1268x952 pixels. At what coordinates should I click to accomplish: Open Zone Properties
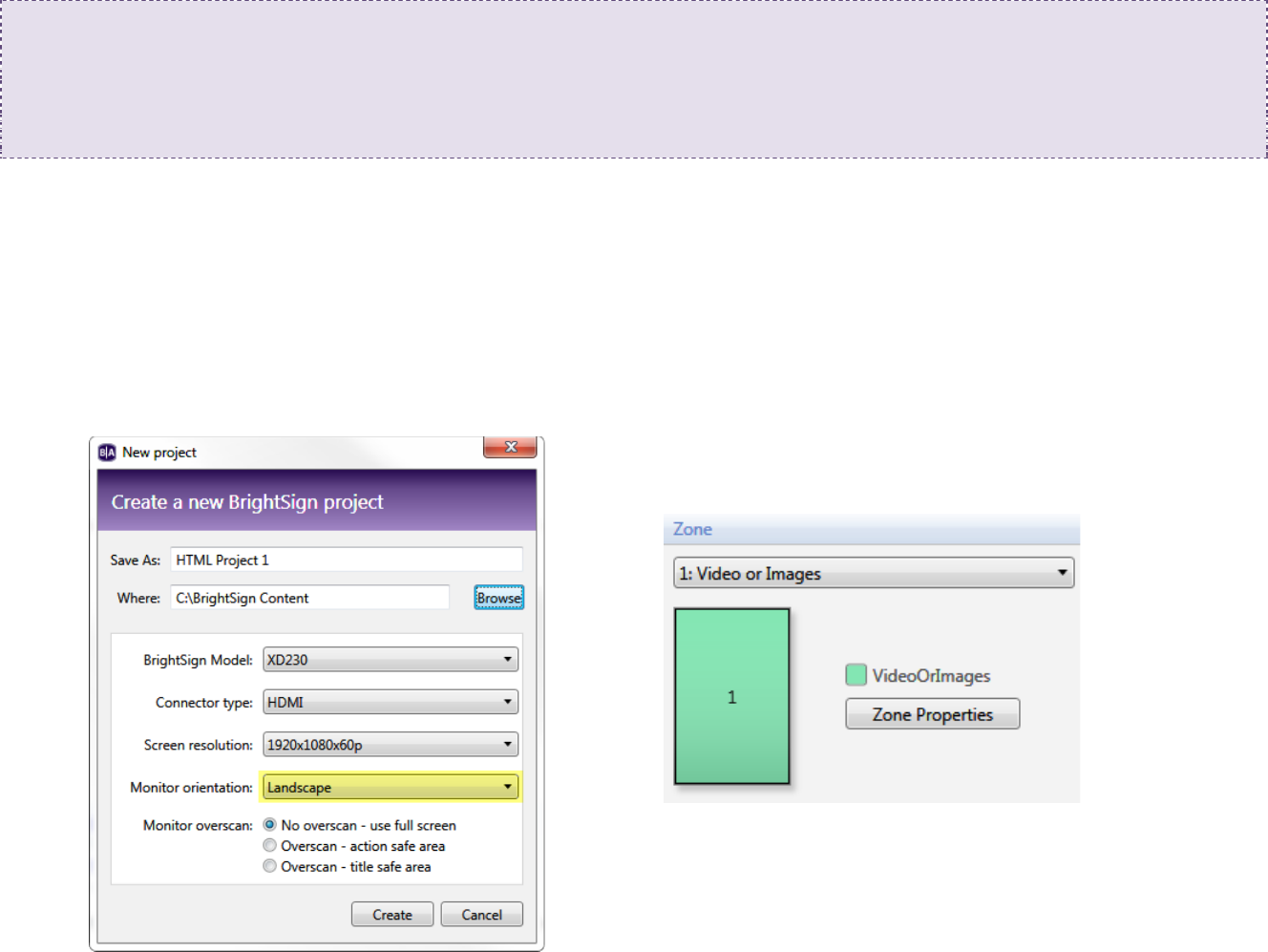click(933, 714)
